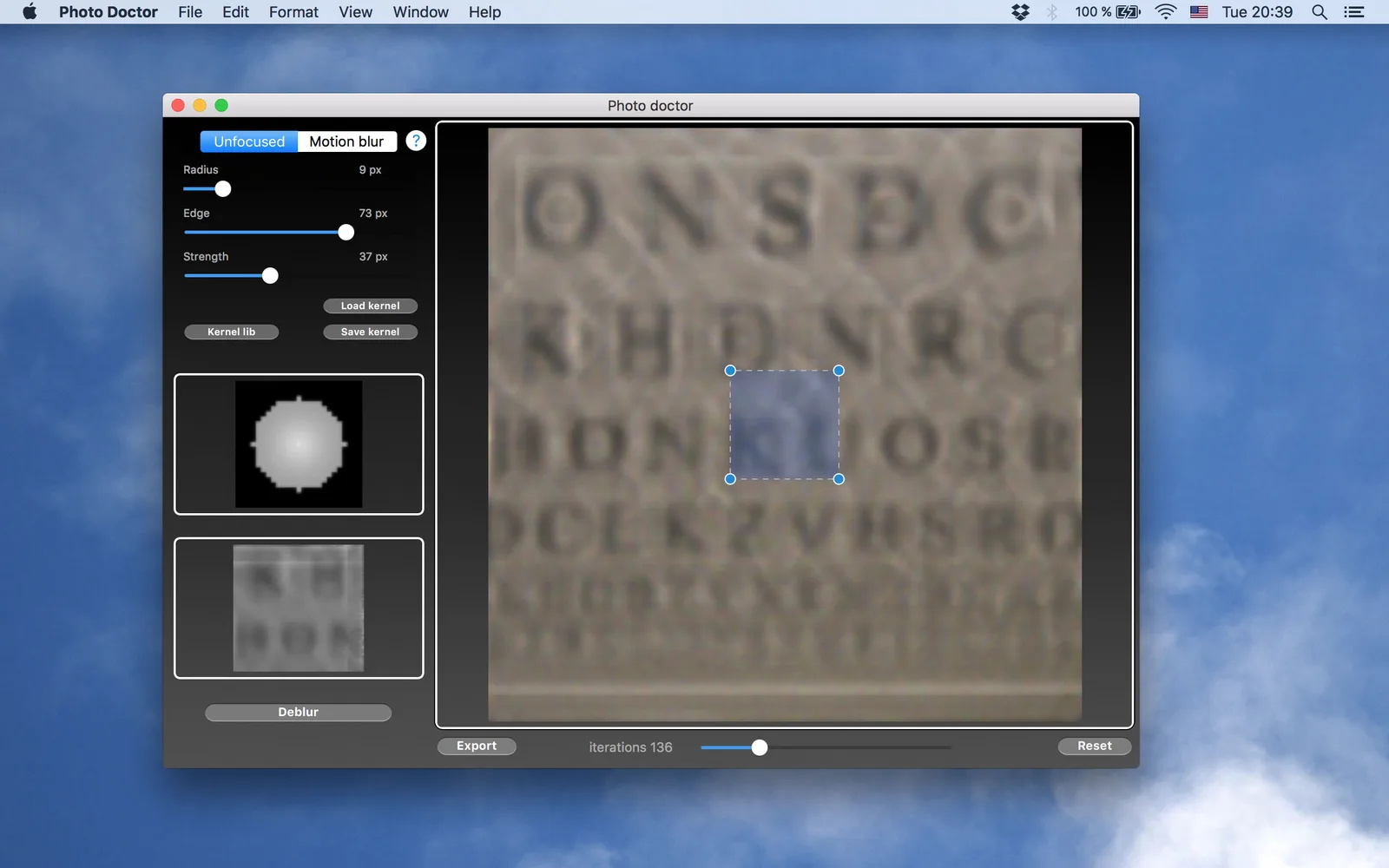Click the Bluetooth status icon

coord(1052,12)
